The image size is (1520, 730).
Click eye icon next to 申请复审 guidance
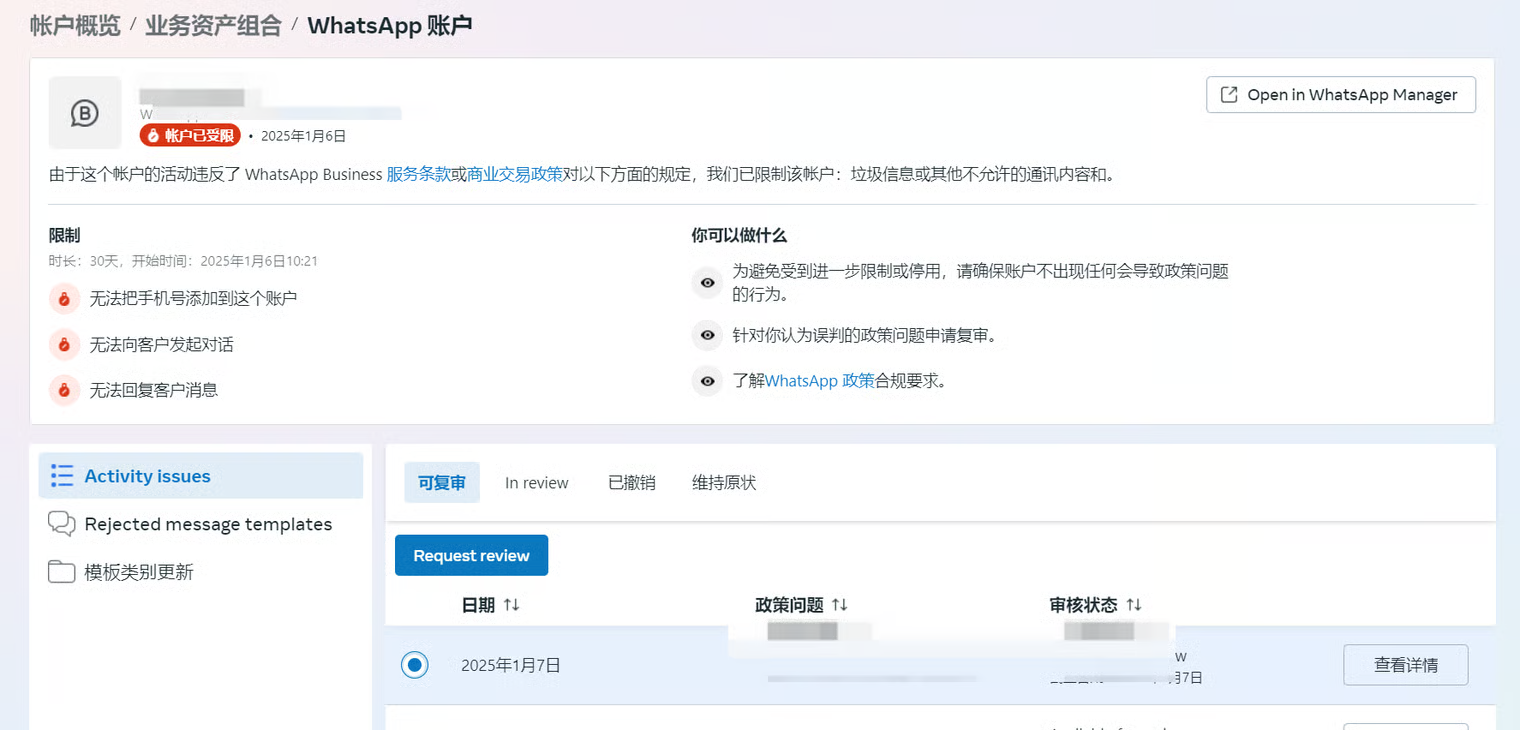coord(707,335)
